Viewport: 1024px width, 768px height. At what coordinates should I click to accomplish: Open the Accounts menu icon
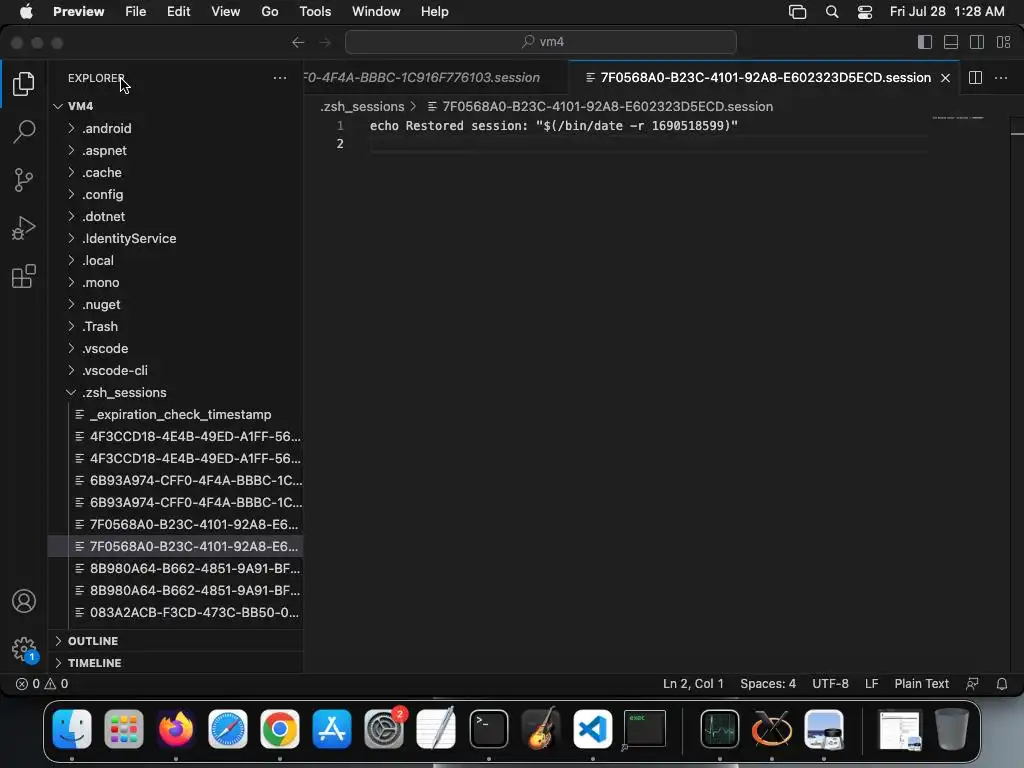tap(24, 601)
